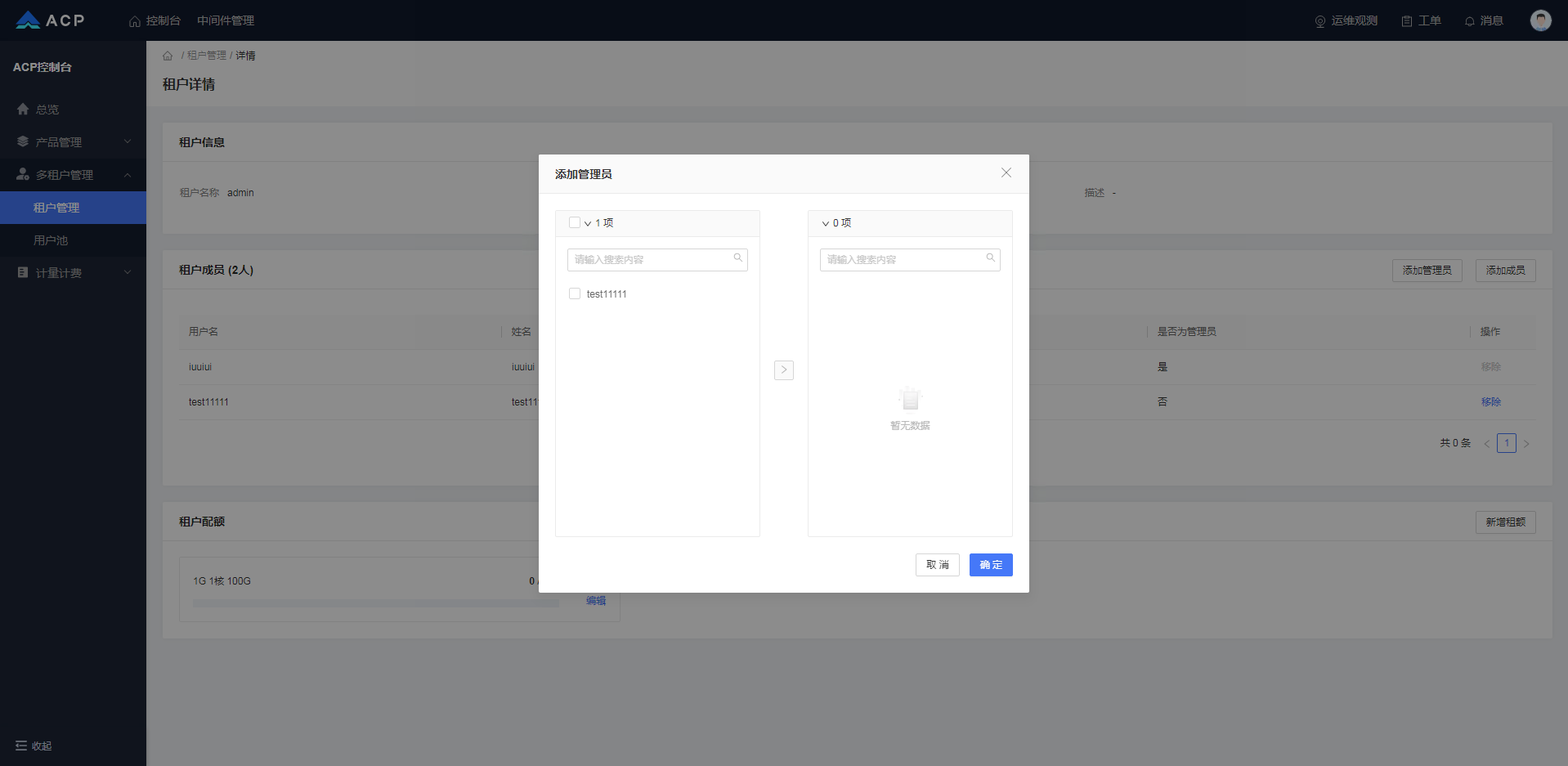Image resolution: width=1568 pixels, height=766 pixels.
Task: Expand the left list selection dropdown chevron
Action: [588, 223]
